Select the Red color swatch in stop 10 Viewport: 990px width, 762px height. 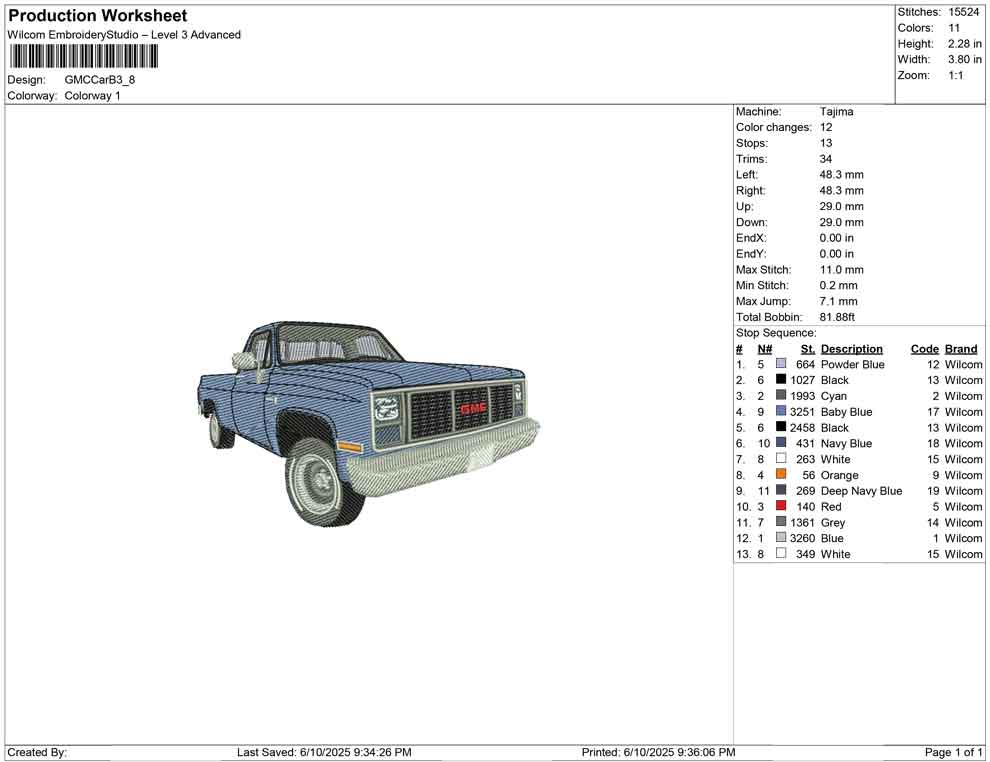(x=781, y=507)
